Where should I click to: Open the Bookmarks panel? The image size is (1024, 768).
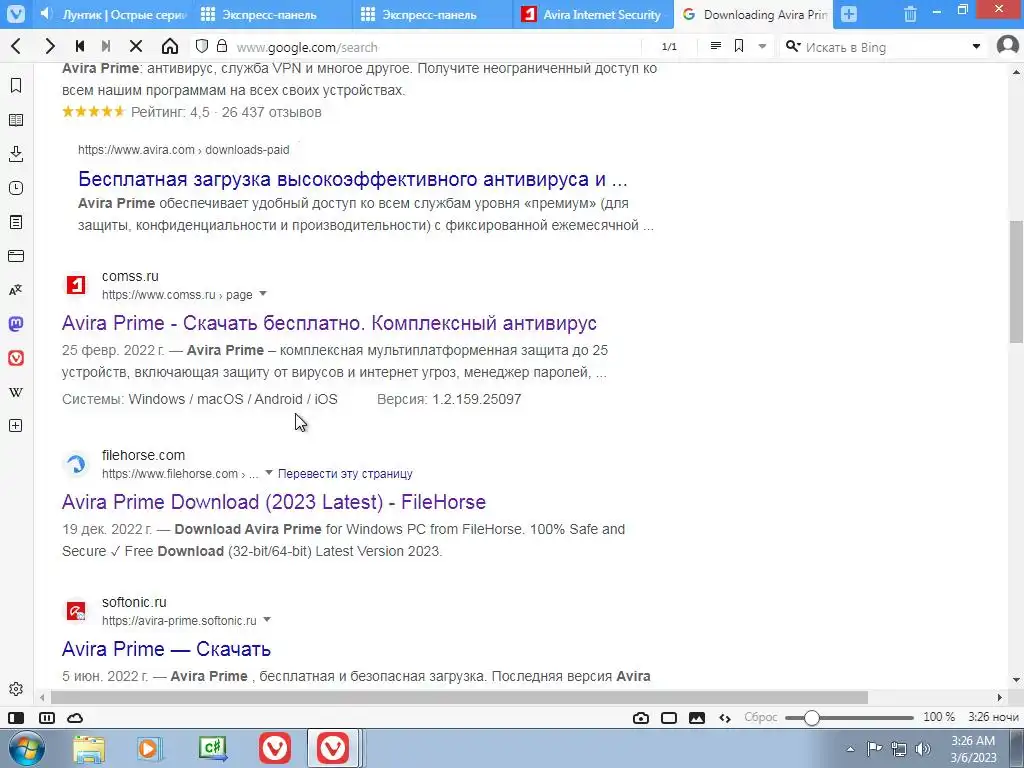click(x=16, y=86)
